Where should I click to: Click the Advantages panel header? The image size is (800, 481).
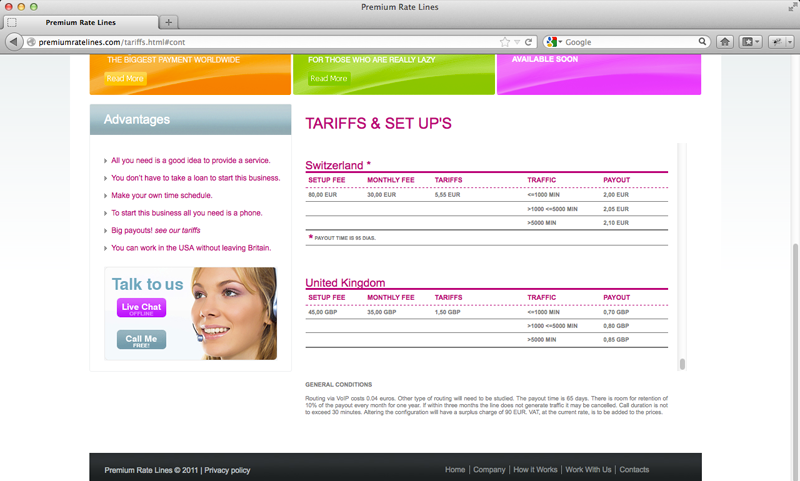[x=190, y=119]
